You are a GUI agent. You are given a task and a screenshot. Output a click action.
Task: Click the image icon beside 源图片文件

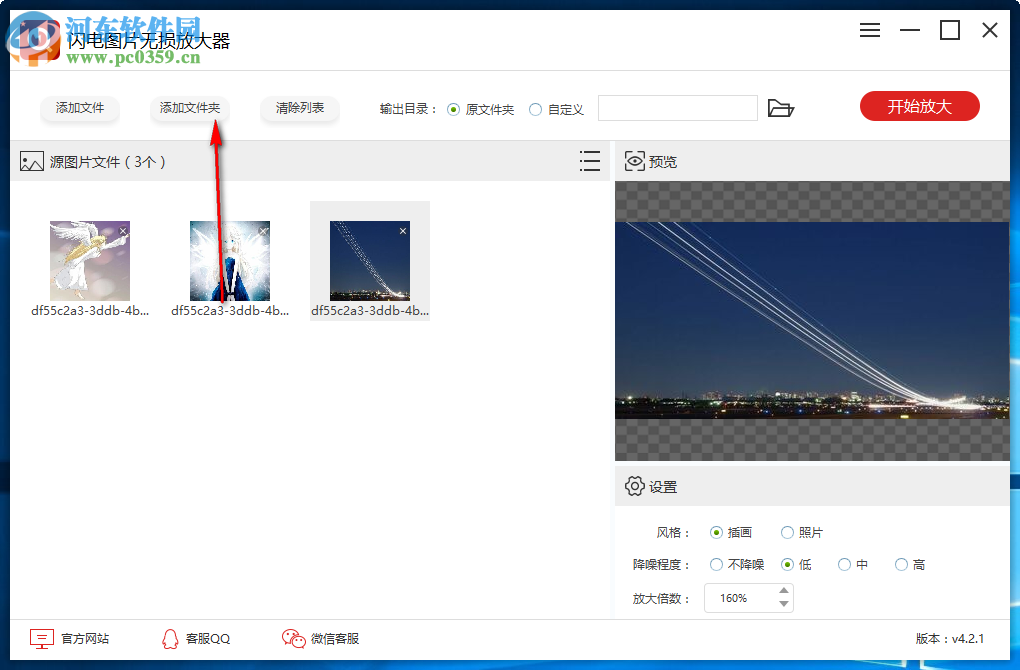pos(31,160)
